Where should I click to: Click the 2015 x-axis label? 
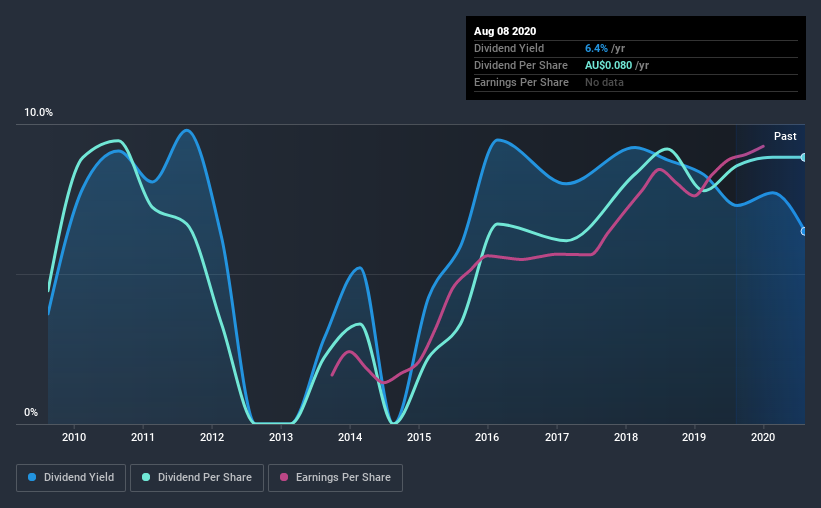click(419, 437)
